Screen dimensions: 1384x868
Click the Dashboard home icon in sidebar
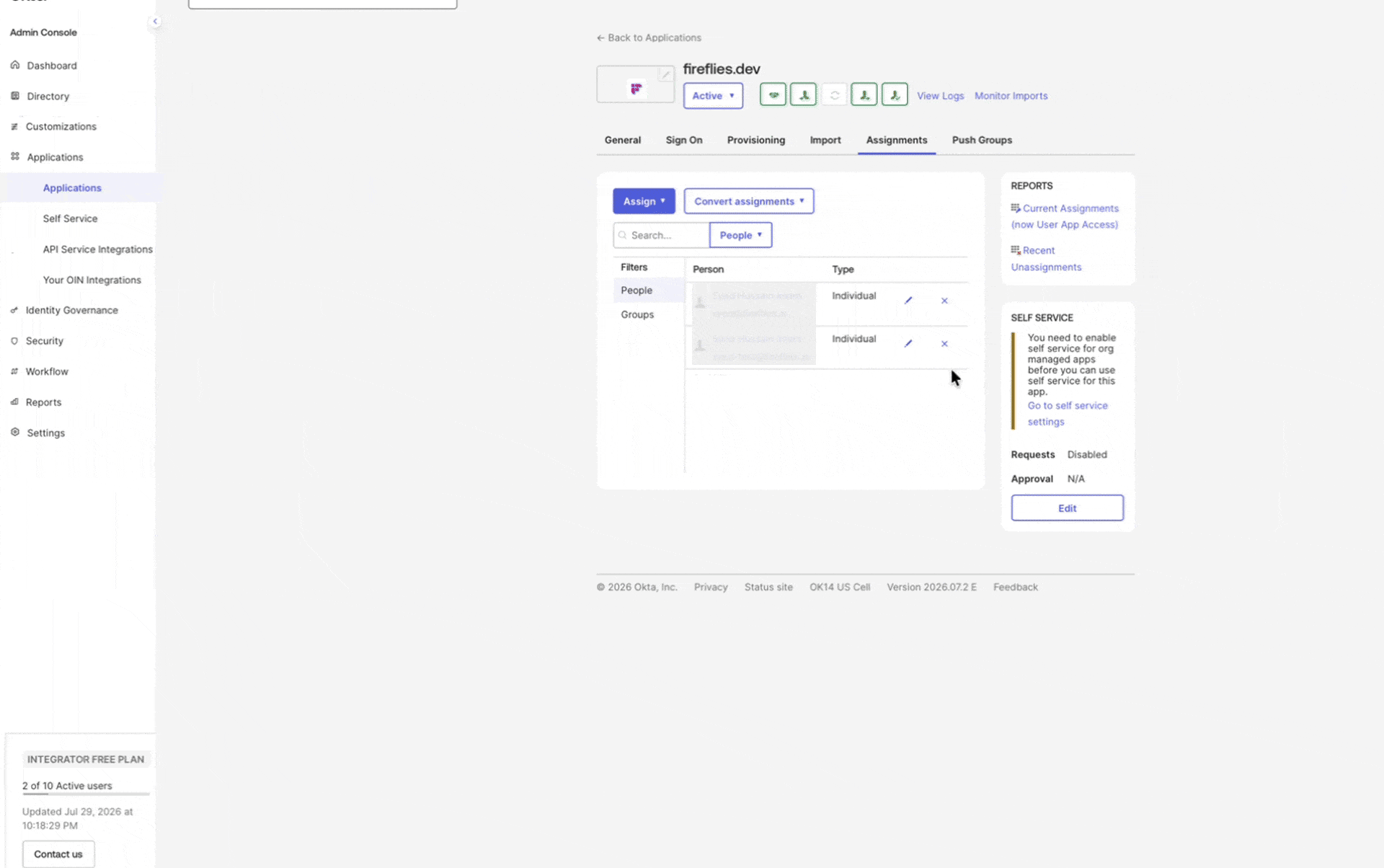(x=15, y=65)
